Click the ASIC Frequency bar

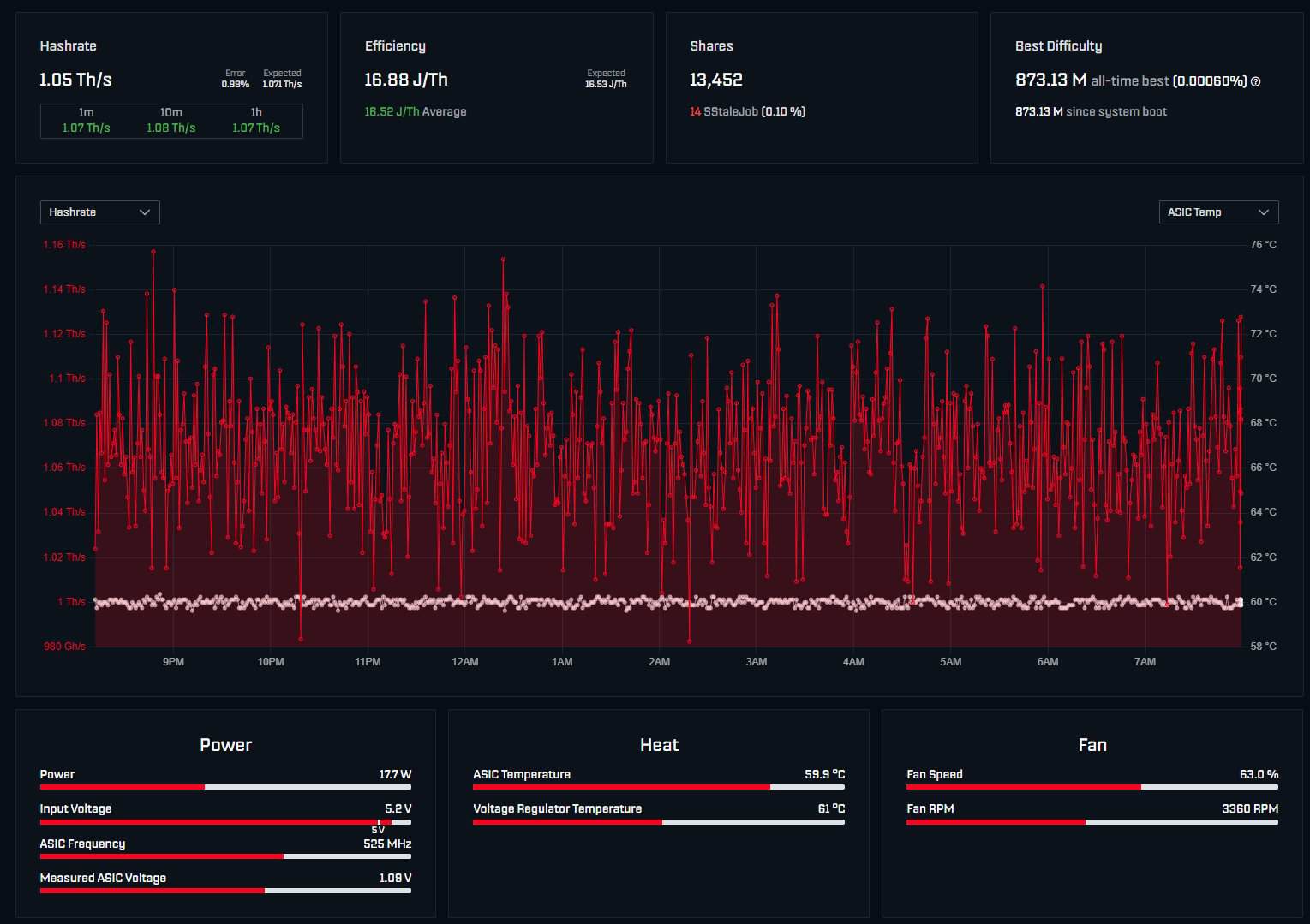(x=225, y=856)
